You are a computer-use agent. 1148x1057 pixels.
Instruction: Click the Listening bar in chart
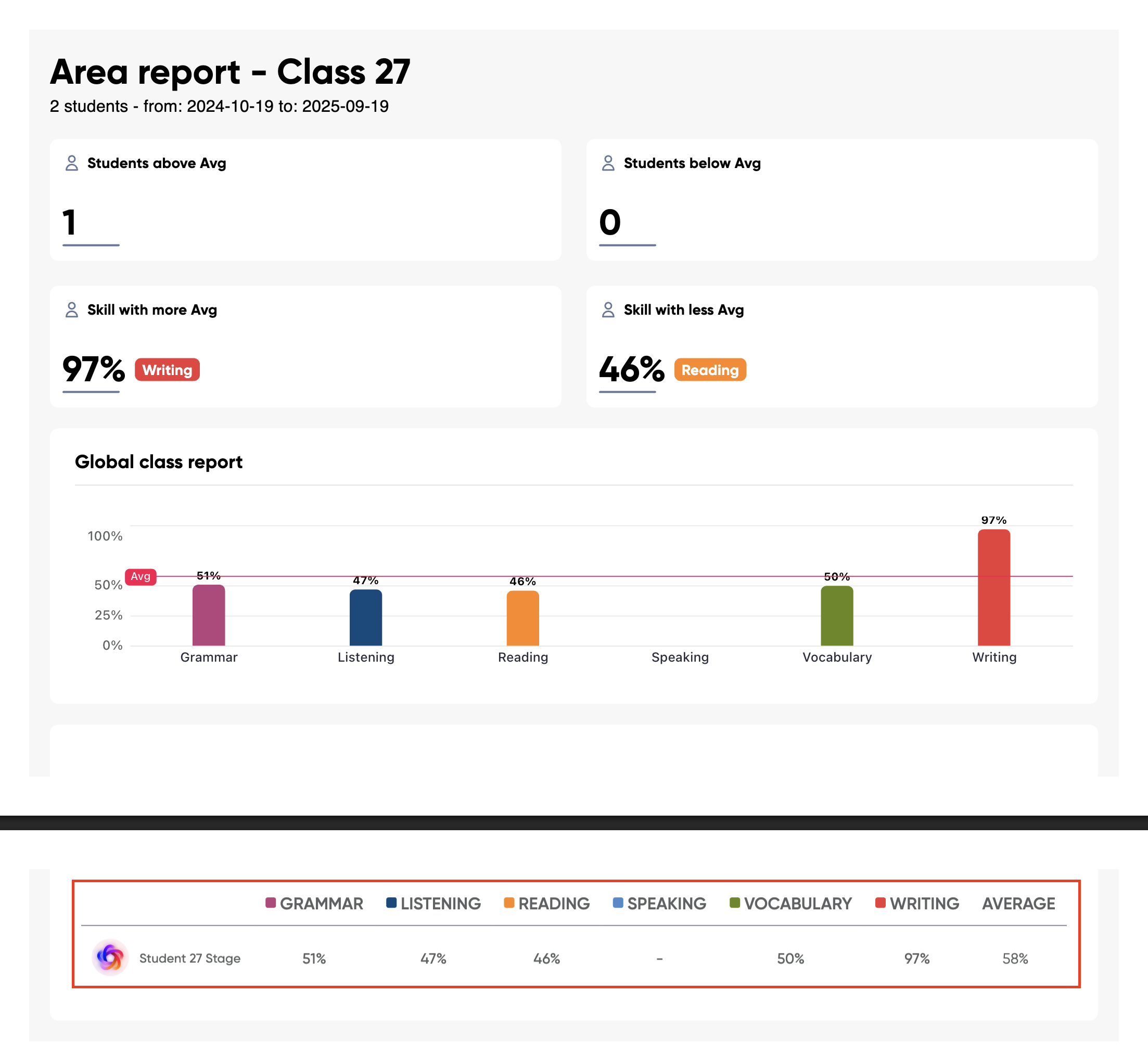coord(366,618)
